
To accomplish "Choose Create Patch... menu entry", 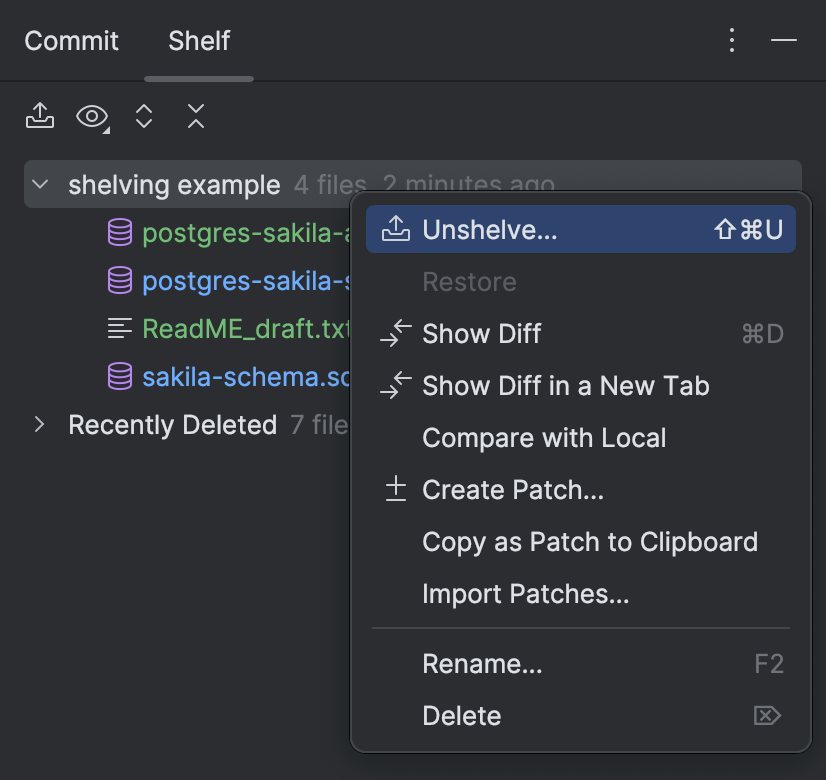I will coord(581,490).
